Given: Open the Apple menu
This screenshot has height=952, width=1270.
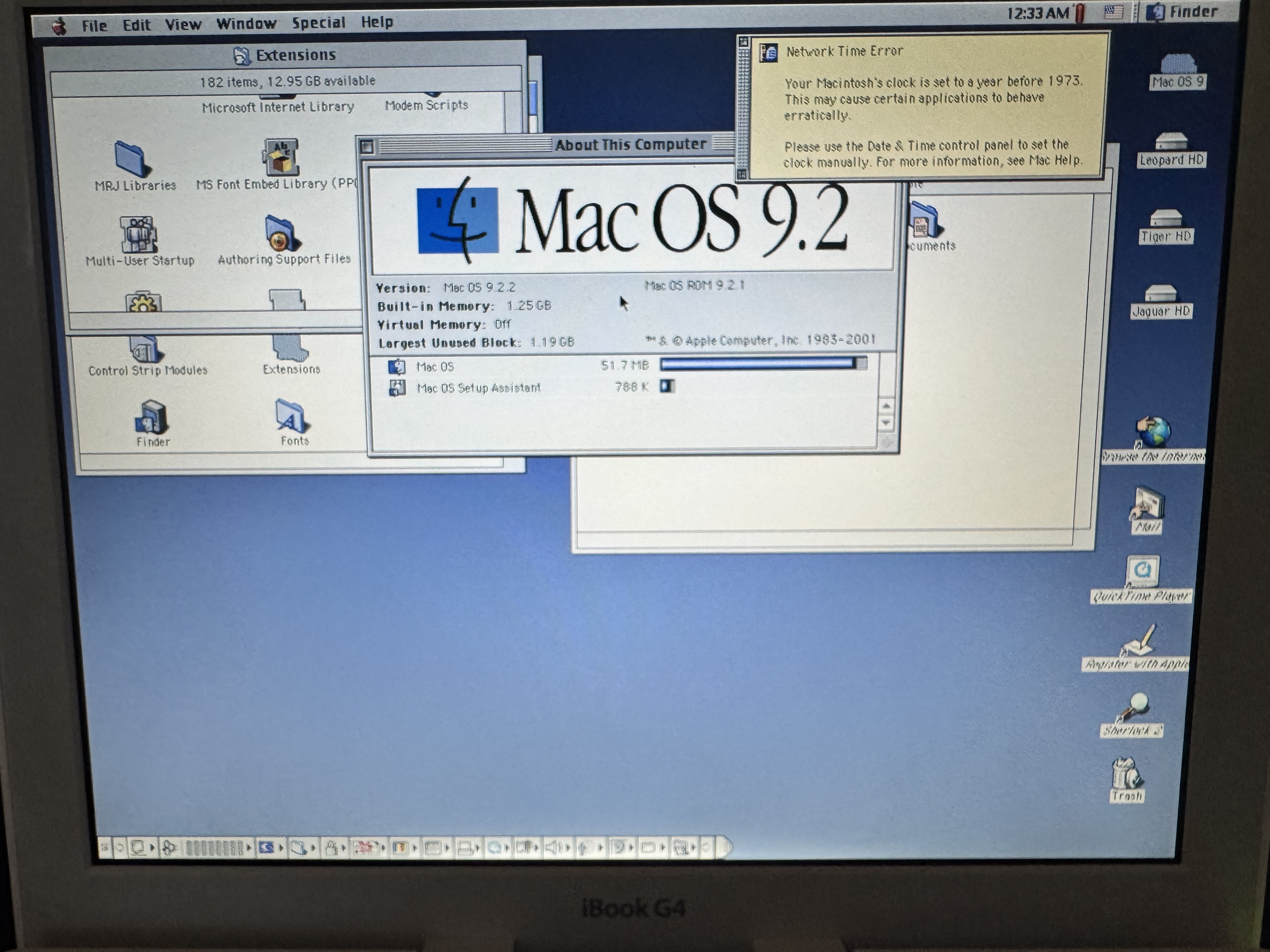Looking at the screenshot, I should pyautogui.click(x=59, y=26).
